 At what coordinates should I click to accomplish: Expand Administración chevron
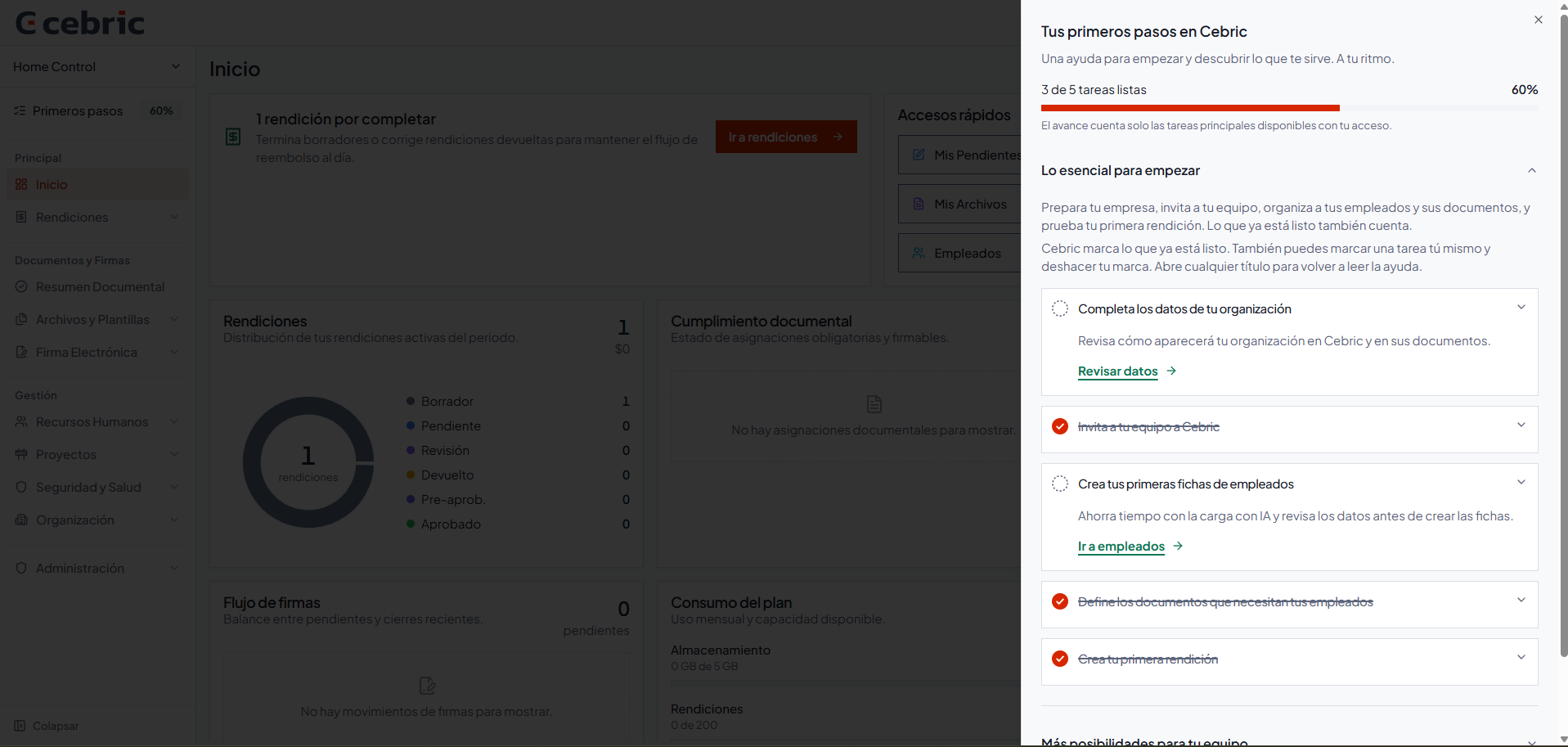click(174, 568)
